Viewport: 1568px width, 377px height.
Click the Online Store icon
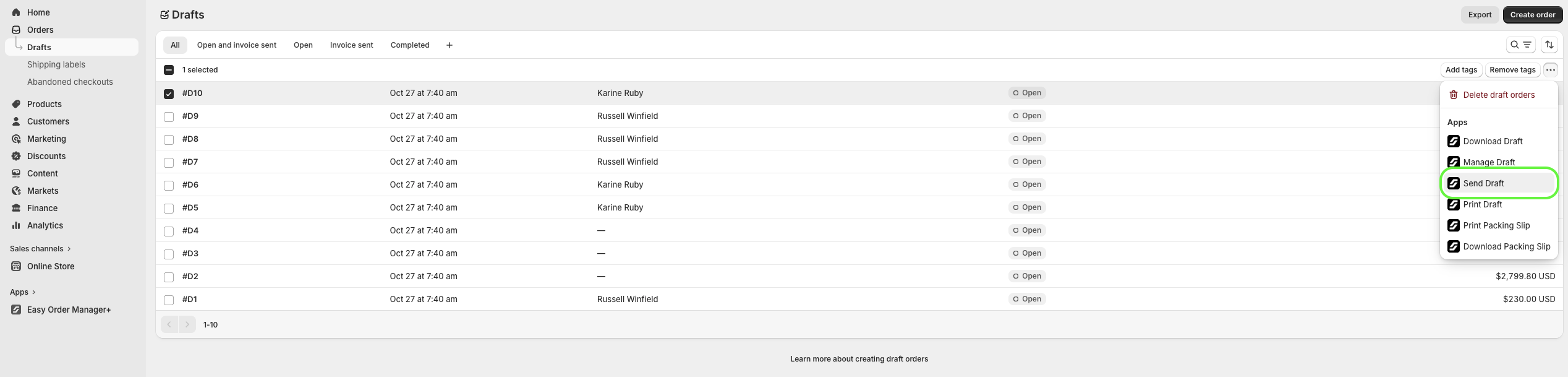pyautogui.click(x=16, y=266)
